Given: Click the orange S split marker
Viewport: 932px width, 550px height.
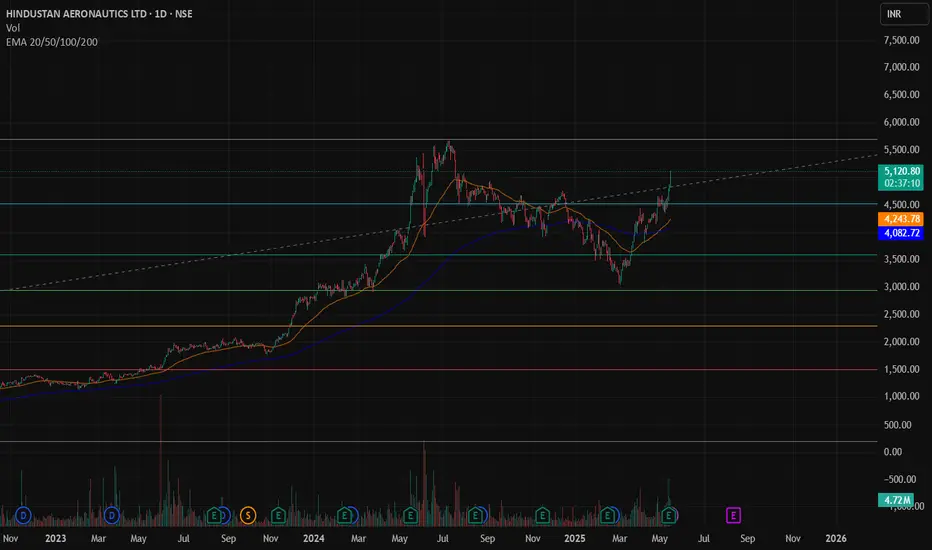Looking at the screenshot, I should [x=248, y=516].
